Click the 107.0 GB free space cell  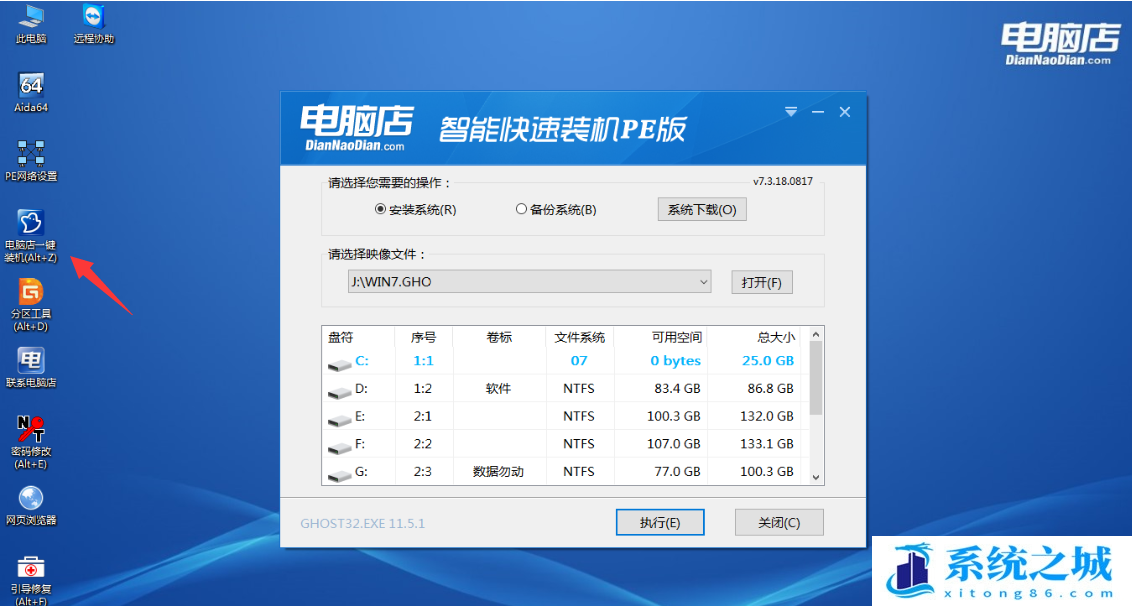[674, 443]
